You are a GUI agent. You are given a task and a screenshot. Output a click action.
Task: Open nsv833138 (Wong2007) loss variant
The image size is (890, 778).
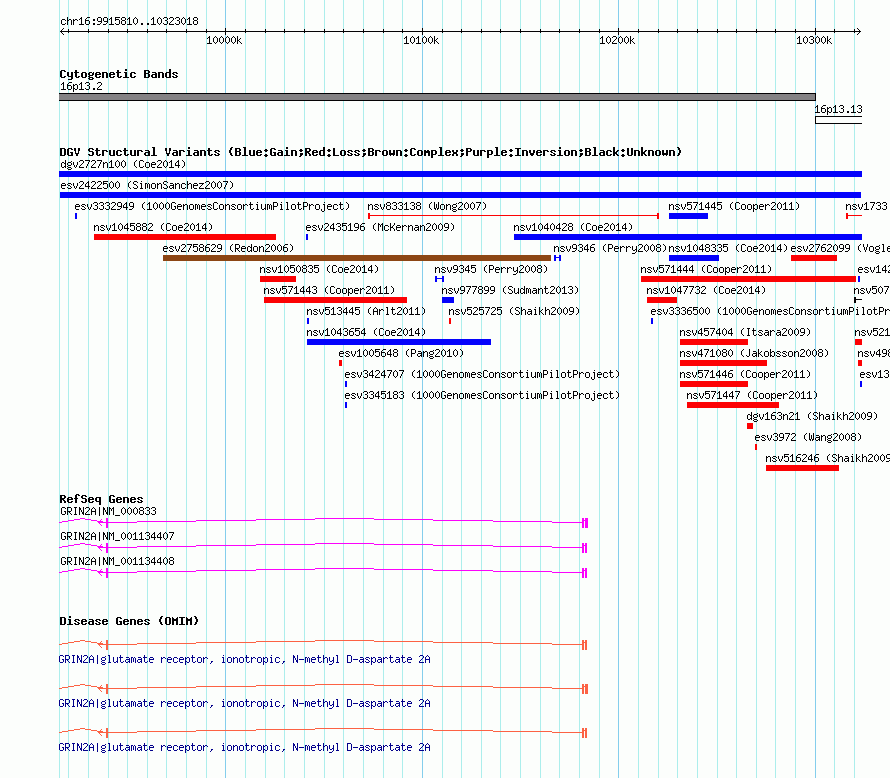click(513, 216)
